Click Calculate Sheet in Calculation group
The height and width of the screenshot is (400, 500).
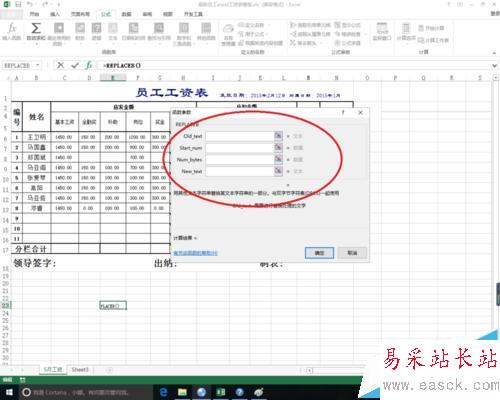(433, 40)
